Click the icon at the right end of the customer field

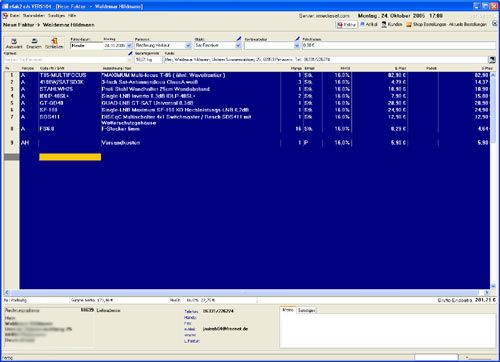pyautogui.click(x=492, y=60)
